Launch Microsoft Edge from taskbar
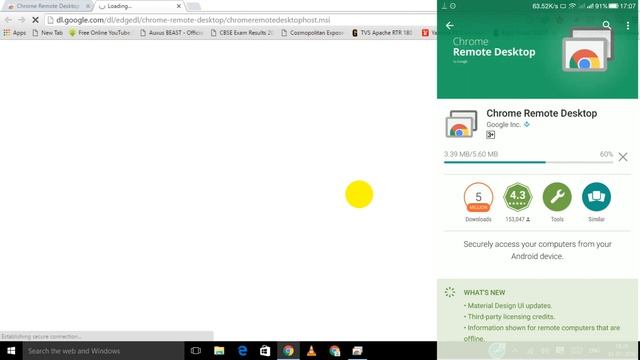Screen dimensions: 640x360 [x=242, y=351]
